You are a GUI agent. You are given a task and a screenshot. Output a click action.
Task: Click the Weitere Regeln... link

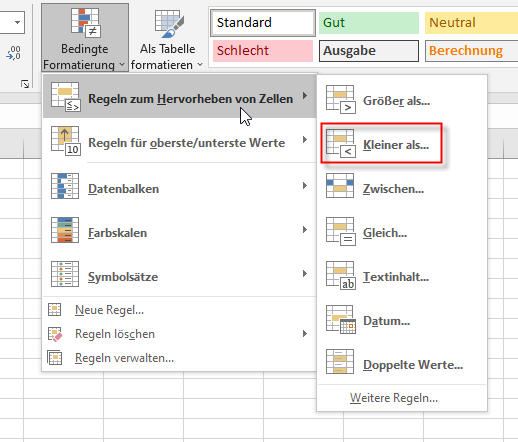(394, 398)
